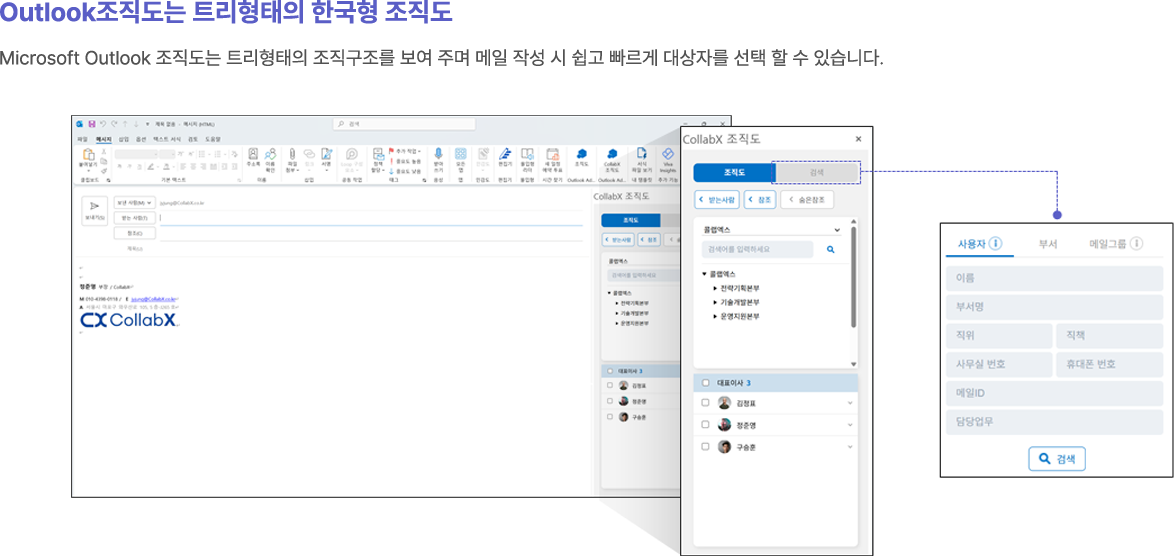Click the Attach File paperclip icon
The image size is (1174, 556).
(x=292, y=153)
